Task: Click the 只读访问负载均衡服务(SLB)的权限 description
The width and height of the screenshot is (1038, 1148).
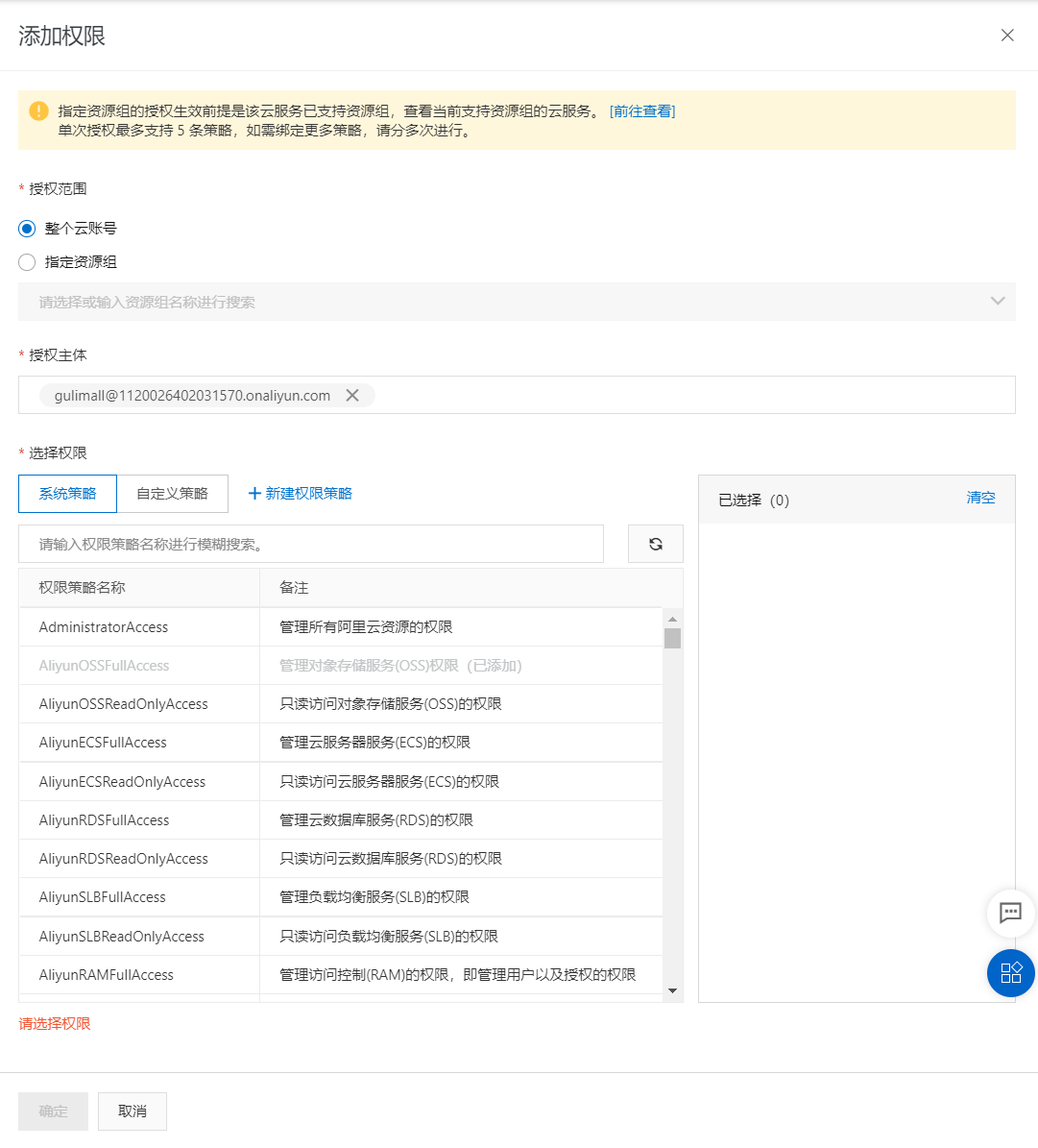Action: click(388, 936)
